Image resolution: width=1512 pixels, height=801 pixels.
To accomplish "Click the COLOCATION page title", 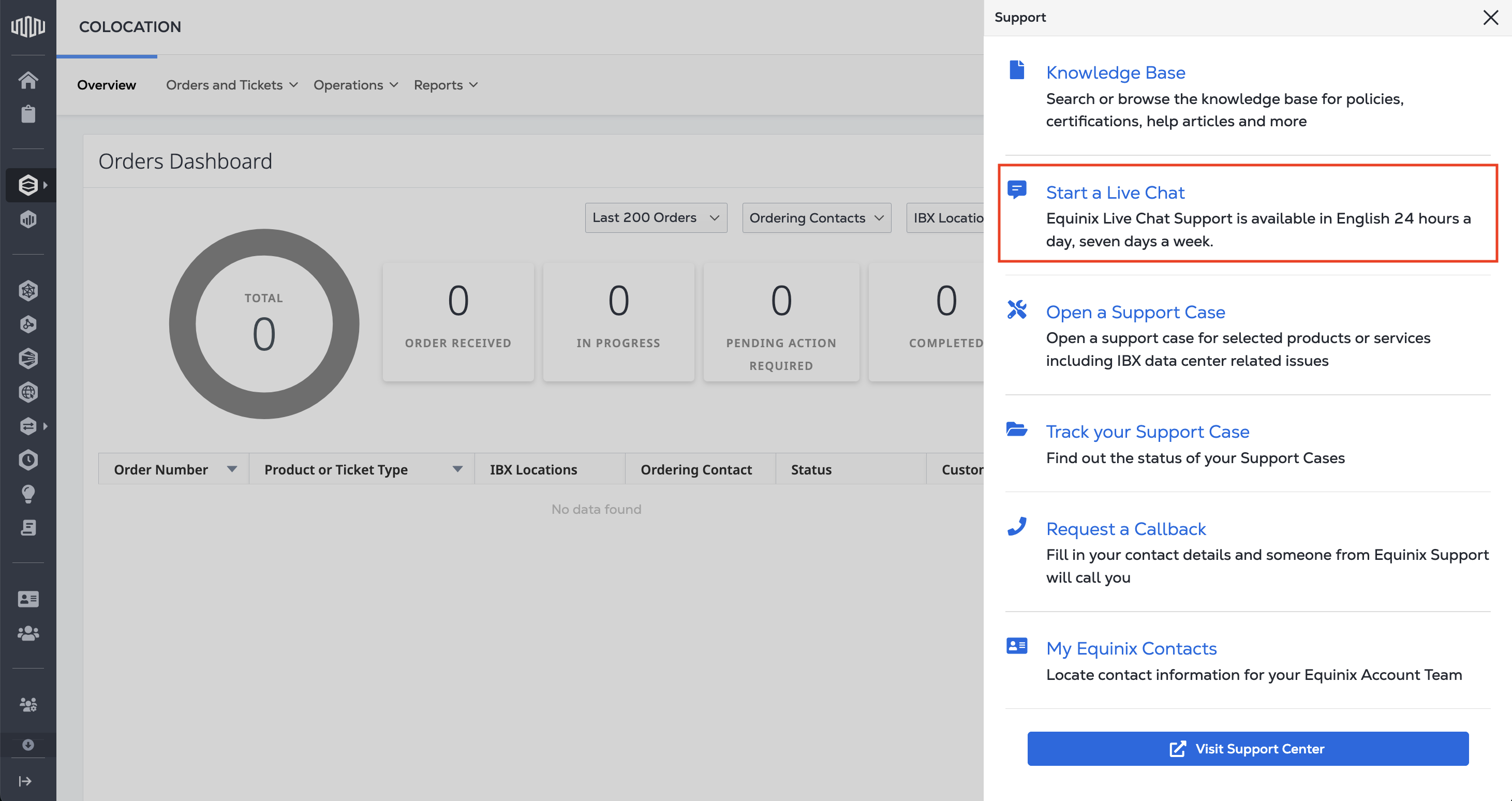I will point(130,27).
